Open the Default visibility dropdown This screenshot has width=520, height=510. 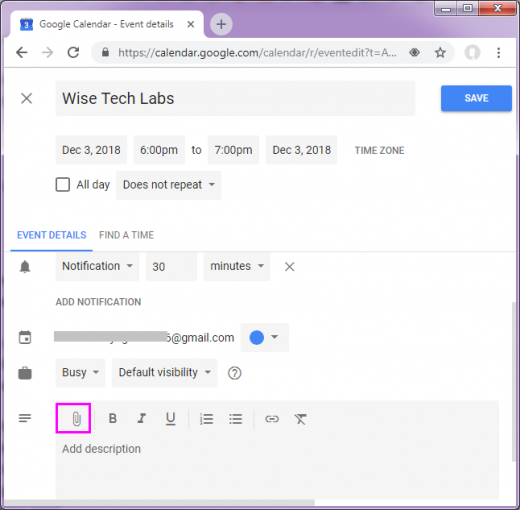[165, 372]
